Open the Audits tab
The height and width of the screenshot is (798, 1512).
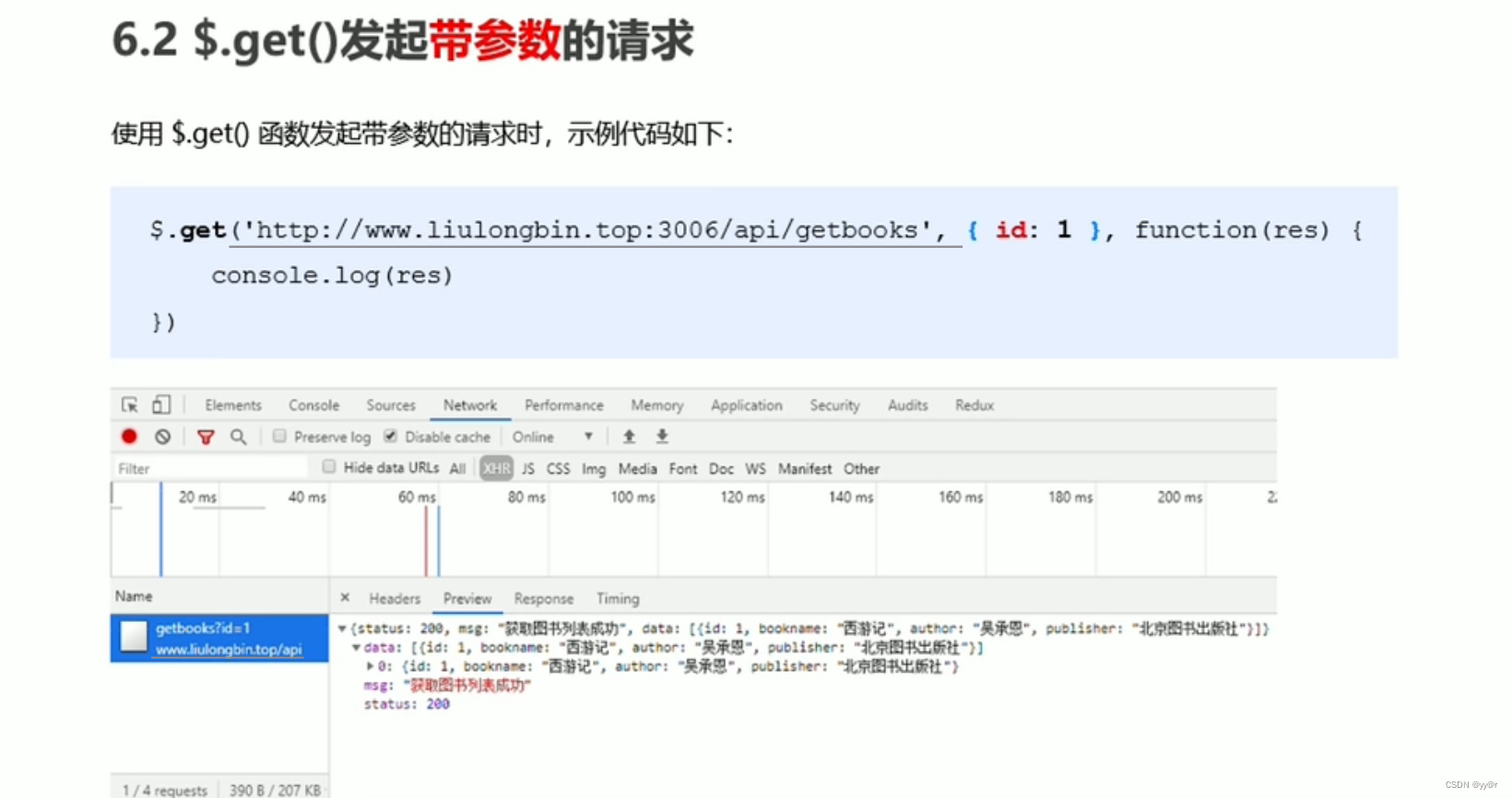coord(908,405)
